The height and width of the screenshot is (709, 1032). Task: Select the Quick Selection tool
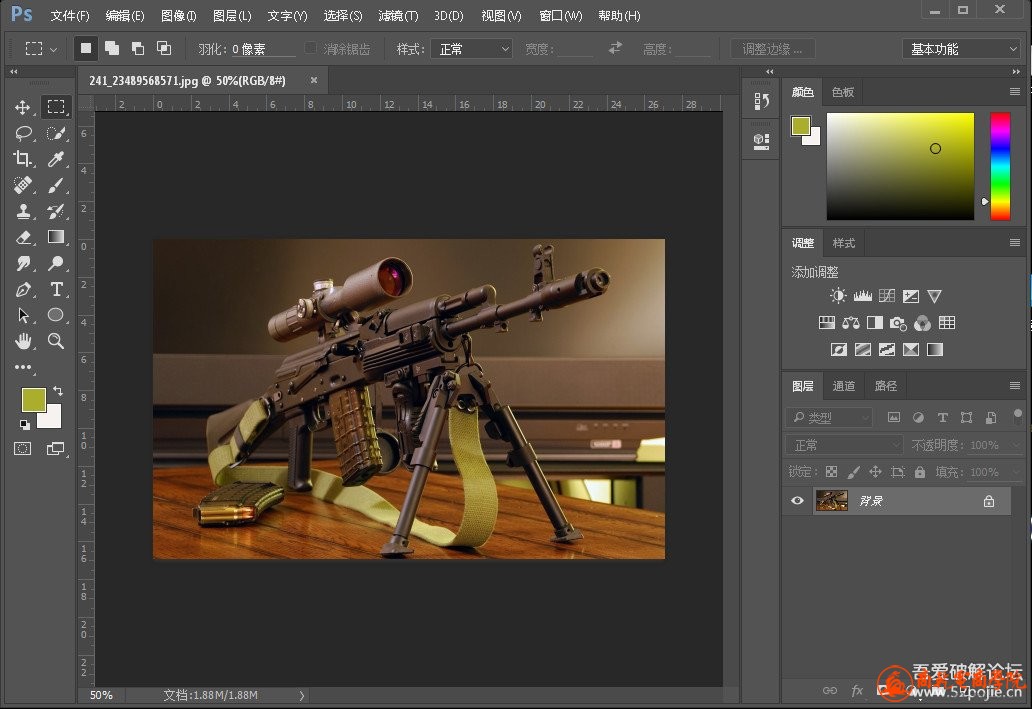point(56,133)
